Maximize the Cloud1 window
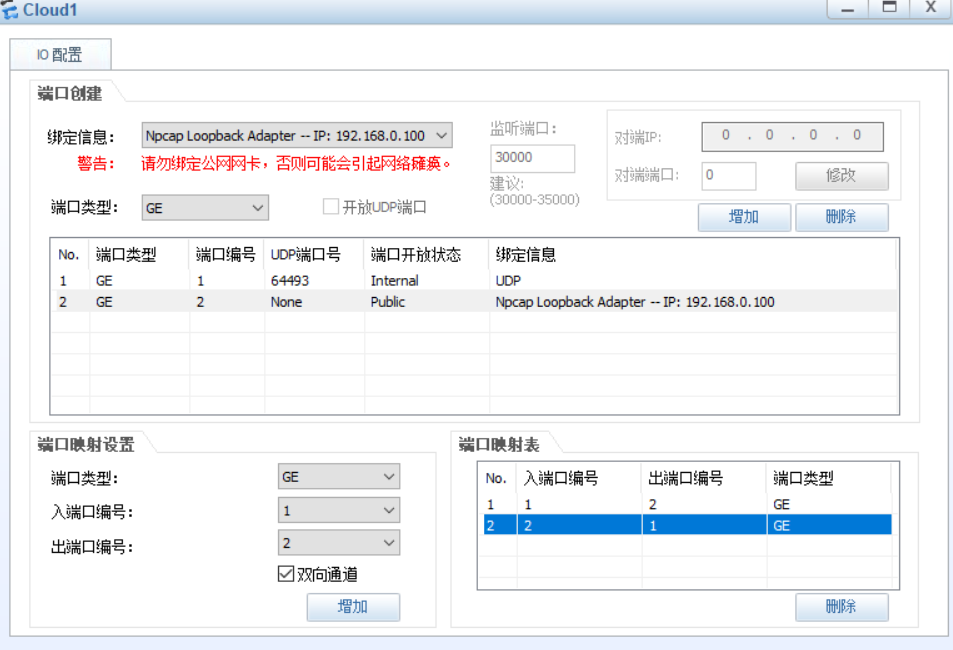953x650 pixels. click(x=889, y=9)
